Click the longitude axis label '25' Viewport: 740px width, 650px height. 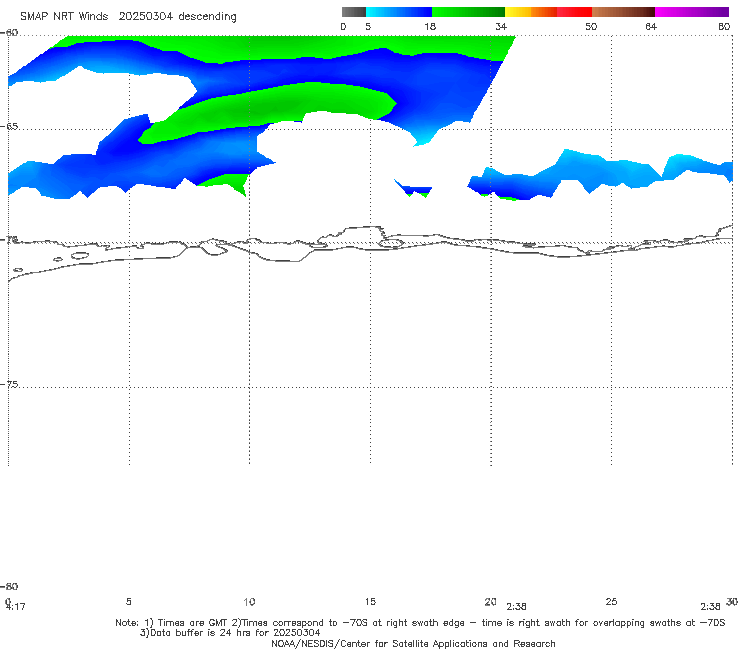[611, 602]
